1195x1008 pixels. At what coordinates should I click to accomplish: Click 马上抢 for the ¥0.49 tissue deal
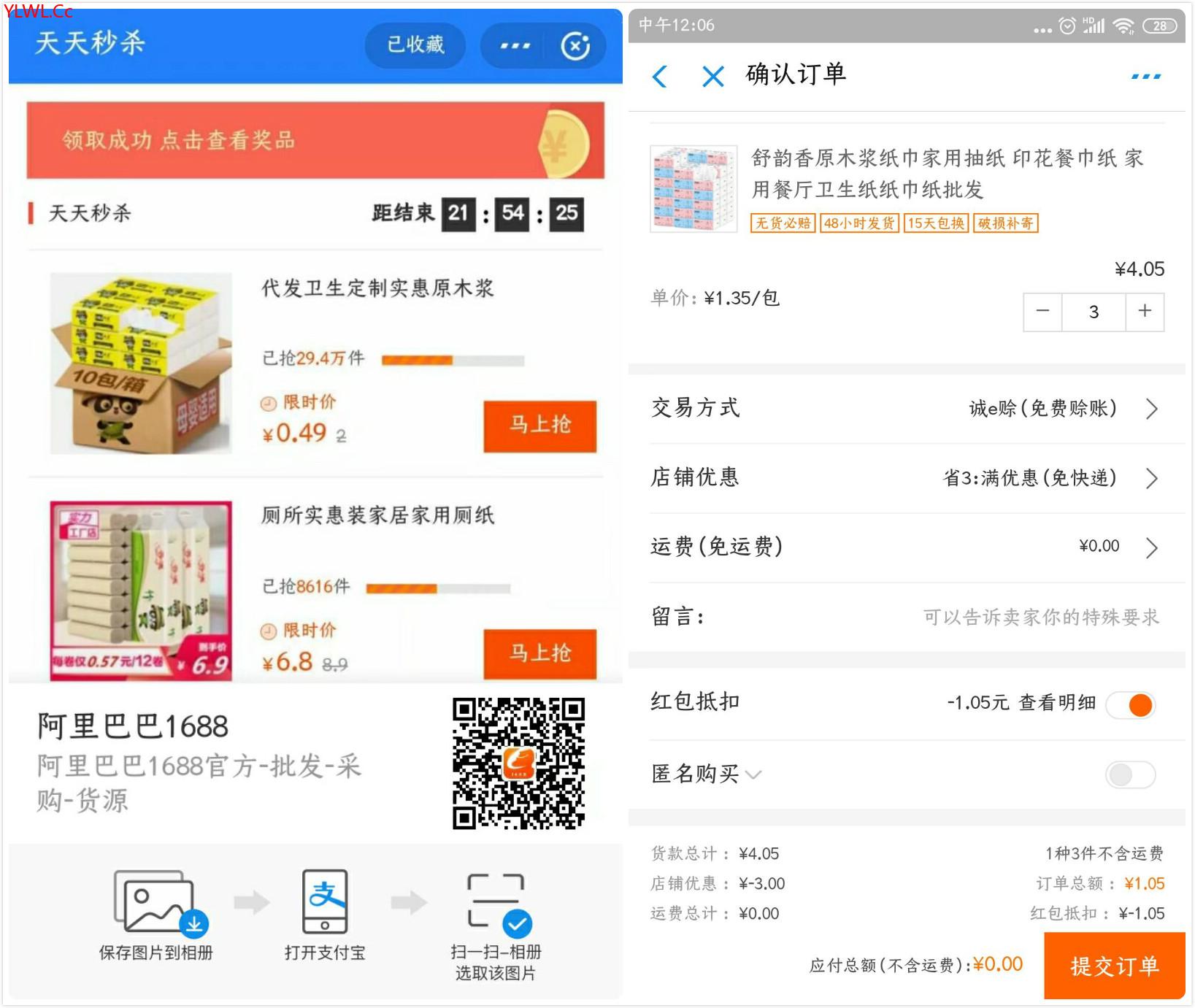539,426
